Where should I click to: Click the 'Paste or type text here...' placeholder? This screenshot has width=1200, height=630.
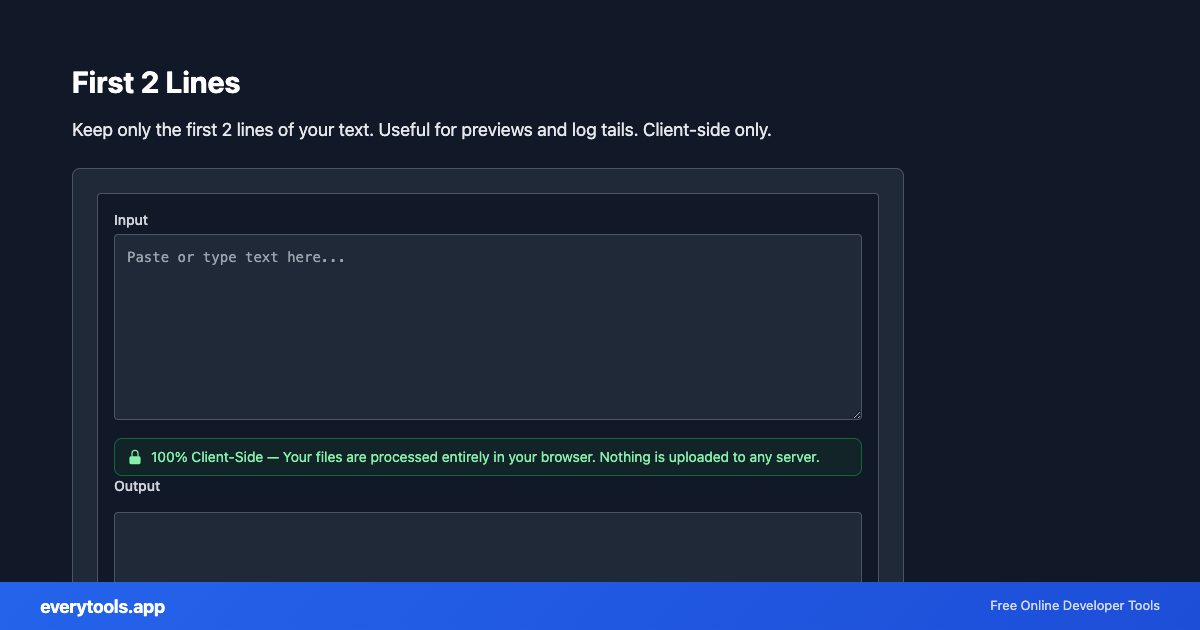(235, 257)
